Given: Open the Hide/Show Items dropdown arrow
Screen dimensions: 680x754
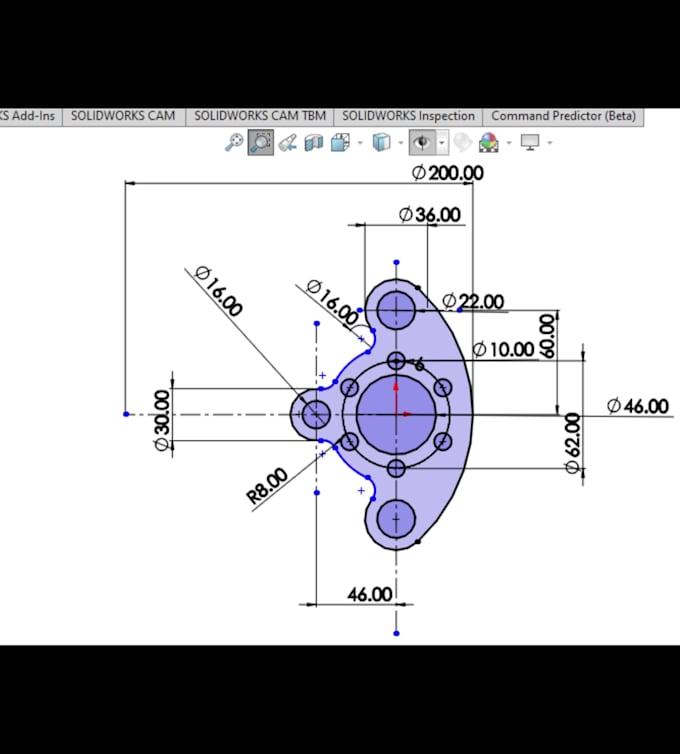Looking at the screenshot, I should (x=442, y=143).
